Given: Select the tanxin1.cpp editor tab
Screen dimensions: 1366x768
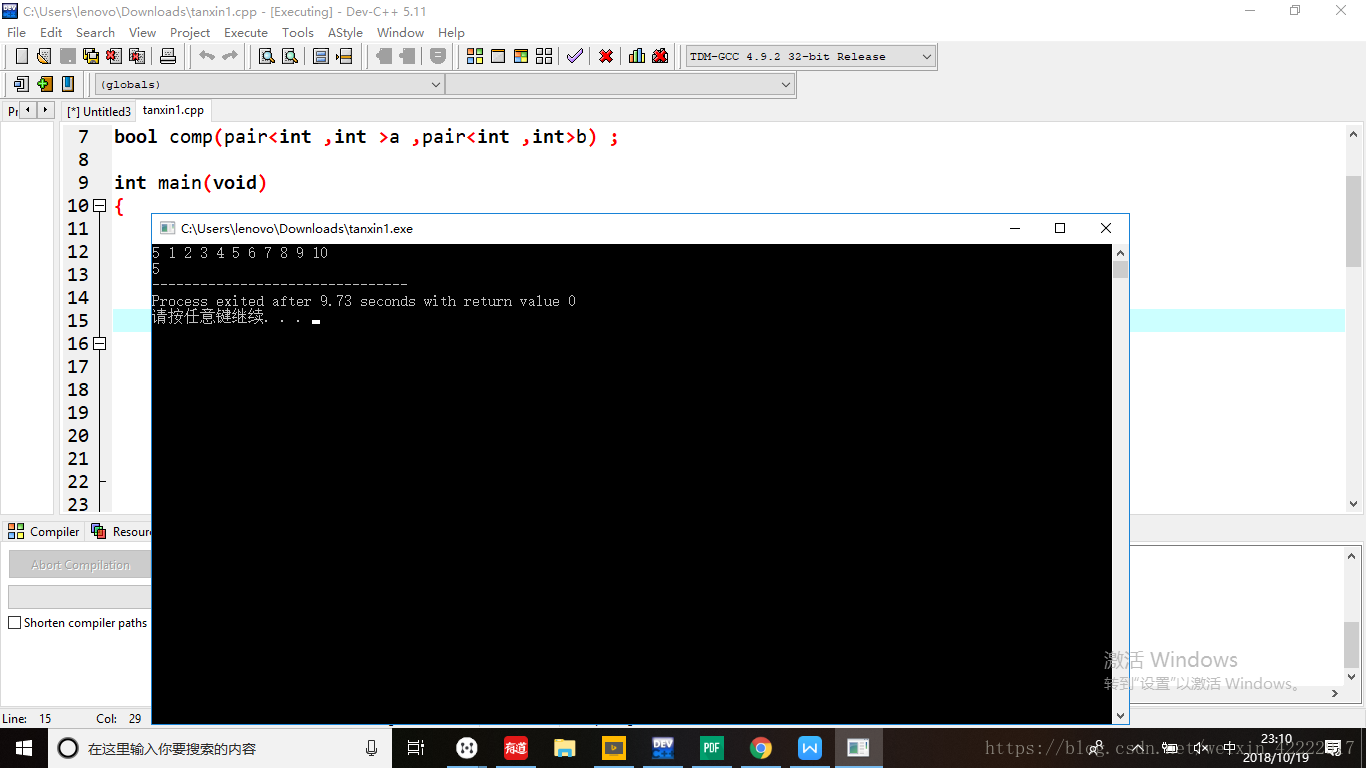Looking at the screenshot, I should (173, 110).
